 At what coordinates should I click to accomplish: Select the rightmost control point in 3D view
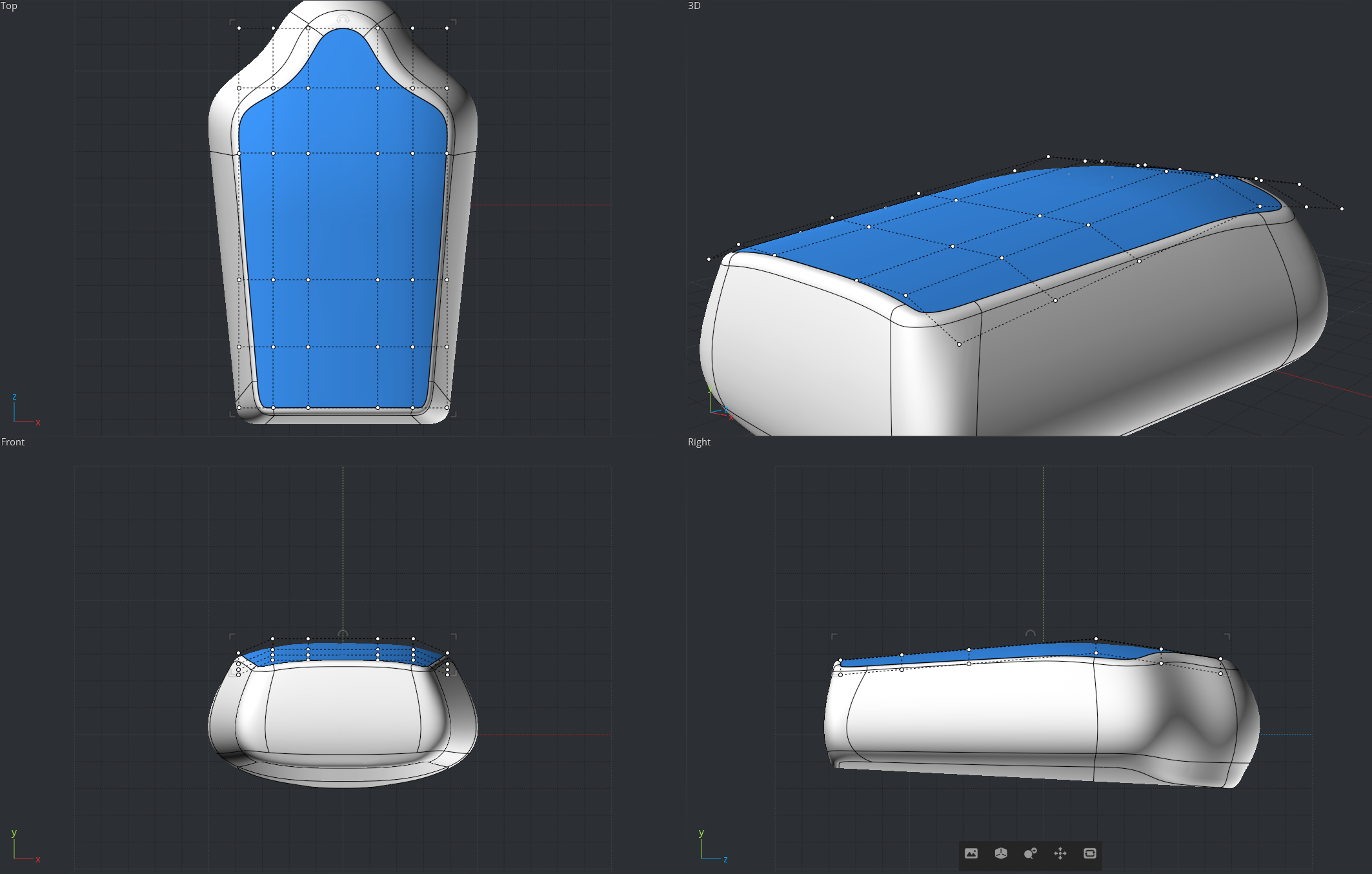point(1342,208)
